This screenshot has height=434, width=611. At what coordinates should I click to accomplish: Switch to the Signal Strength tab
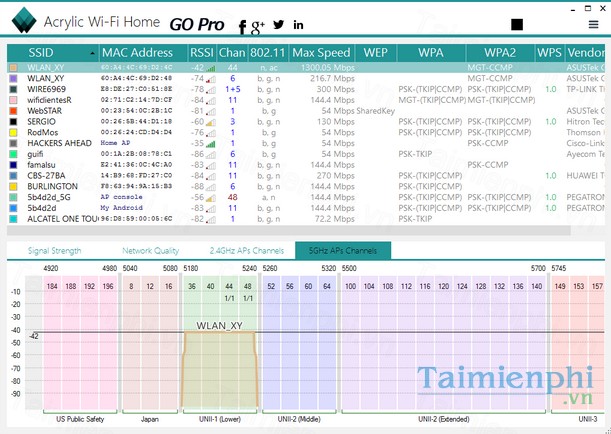click(x=55, y=251)
